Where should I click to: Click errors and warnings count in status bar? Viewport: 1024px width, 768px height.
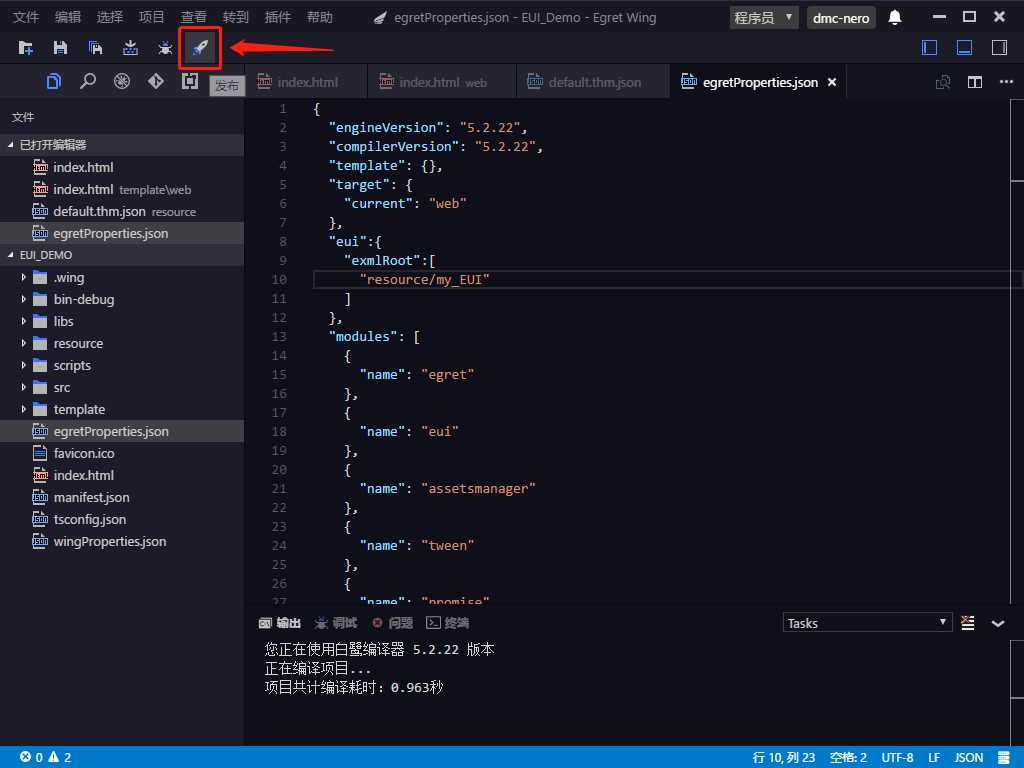coord(46,758)
